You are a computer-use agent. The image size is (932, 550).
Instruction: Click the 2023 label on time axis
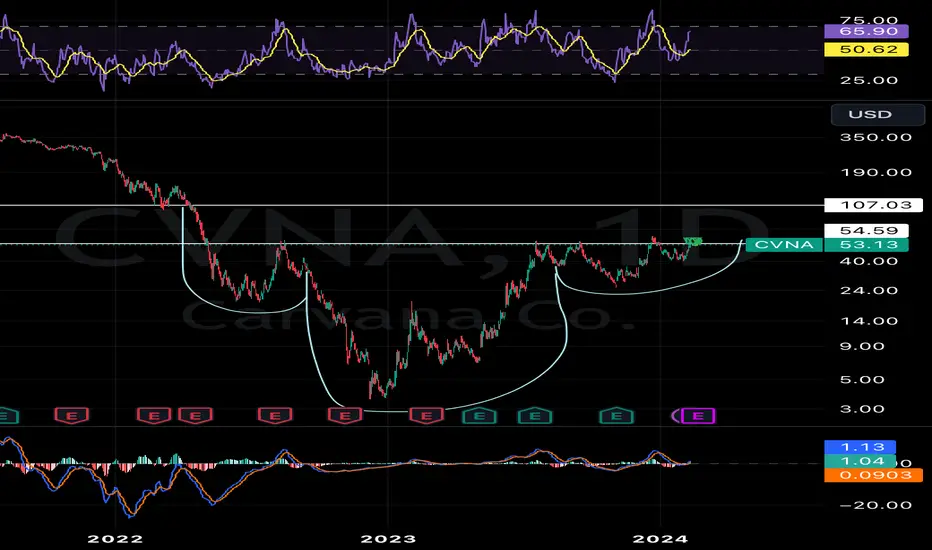click(x=389, y=539)
